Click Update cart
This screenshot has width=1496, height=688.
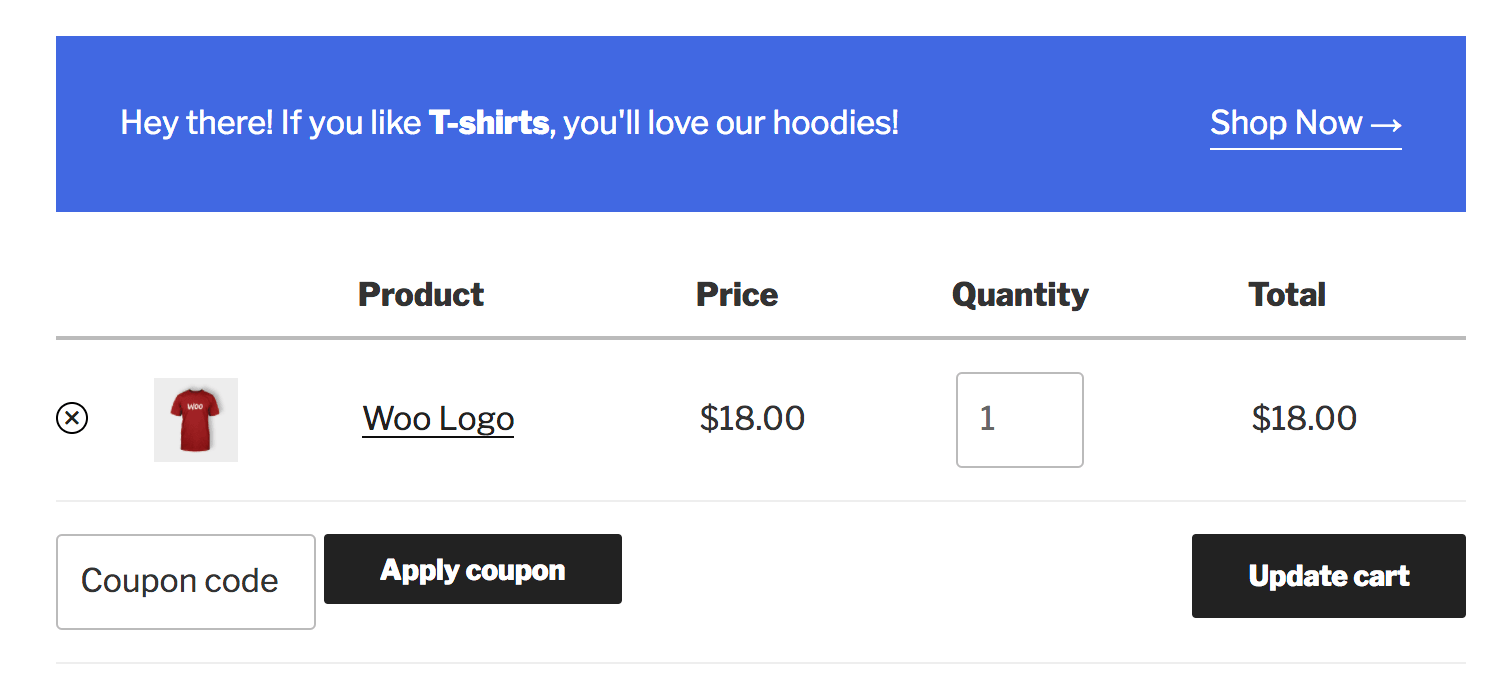tap(1328, 576)
